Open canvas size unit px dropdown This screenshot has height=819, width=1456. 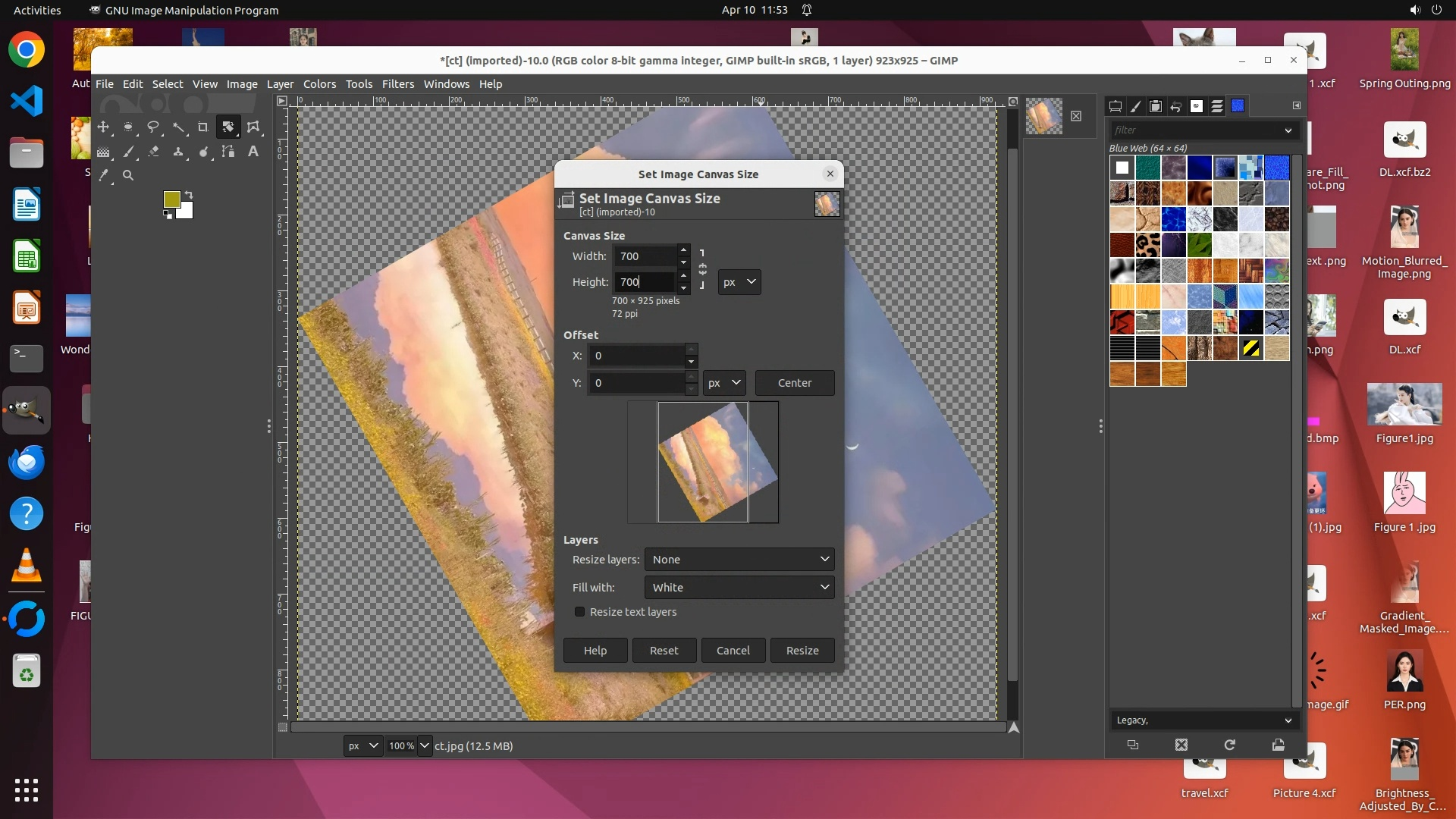(739, 282)
